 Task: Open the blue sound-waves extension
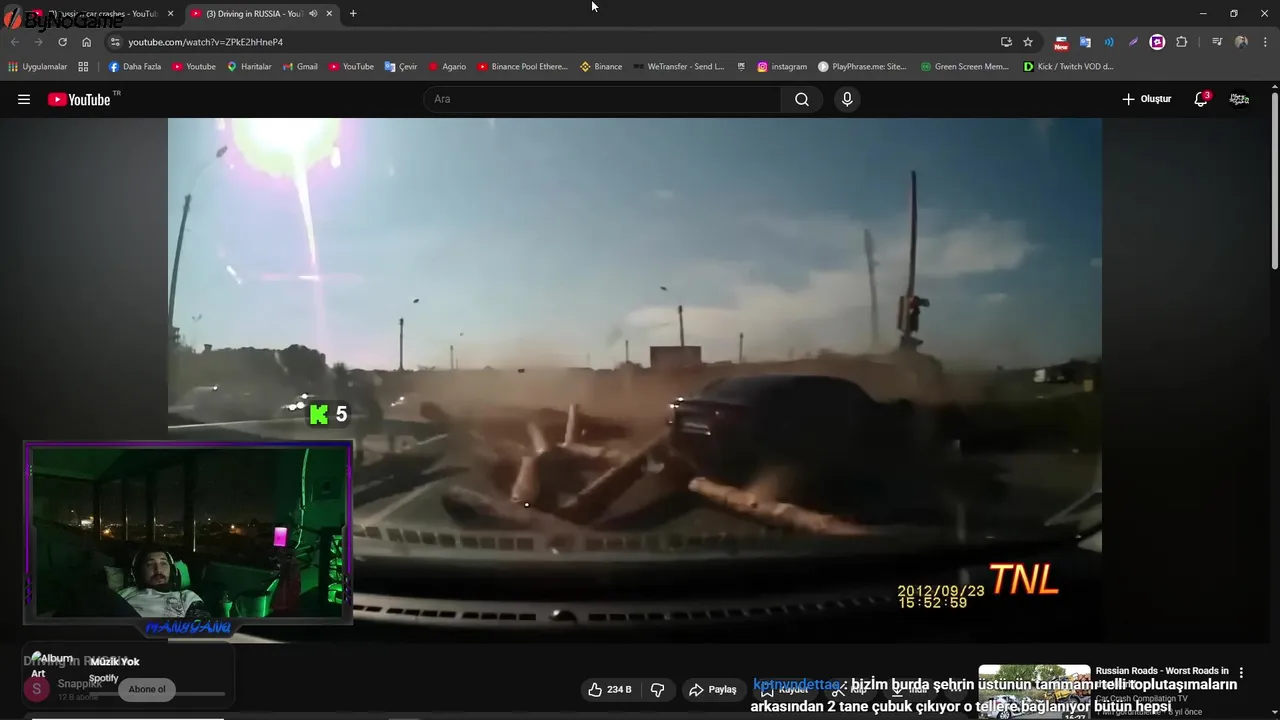point(1109,42)
